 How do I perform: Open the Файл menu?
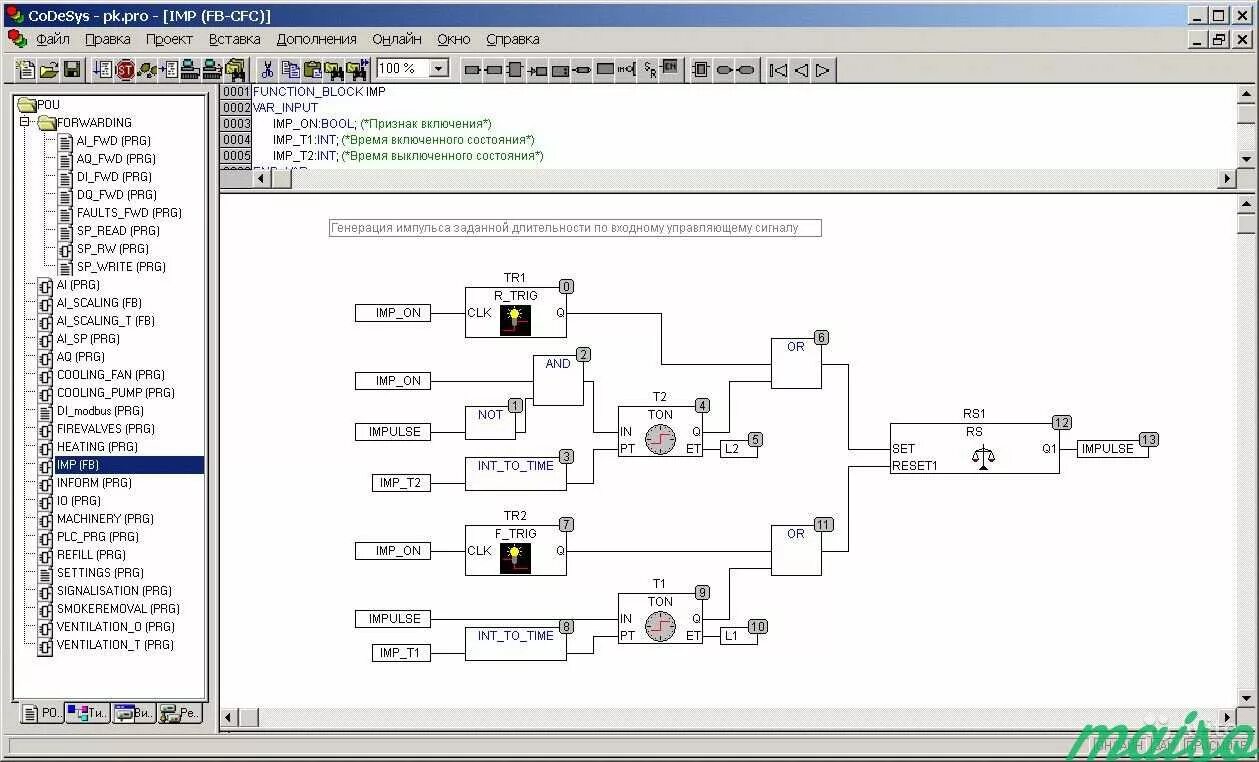[x=53, y=39]
